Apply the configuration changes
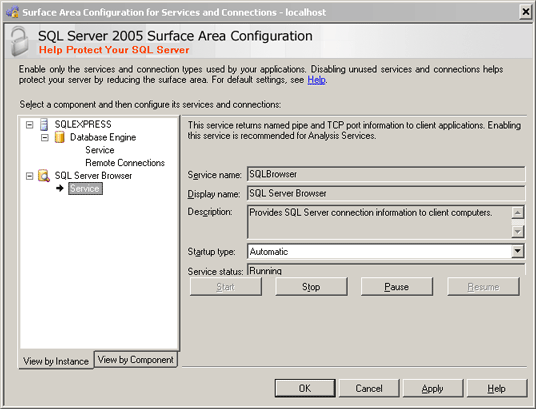Screen dimensions: 536x409 [x=433, y=388]
